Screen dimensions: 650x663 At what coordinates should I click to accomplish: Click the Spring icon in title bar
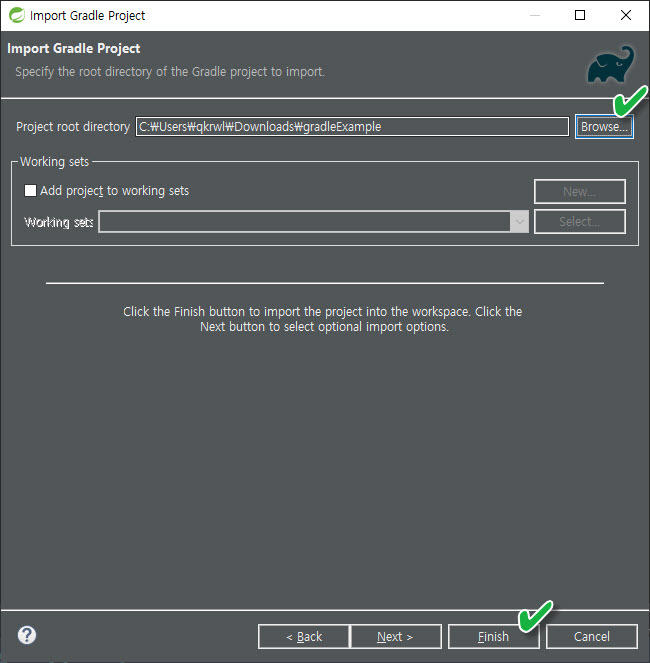tap(16, 15)
